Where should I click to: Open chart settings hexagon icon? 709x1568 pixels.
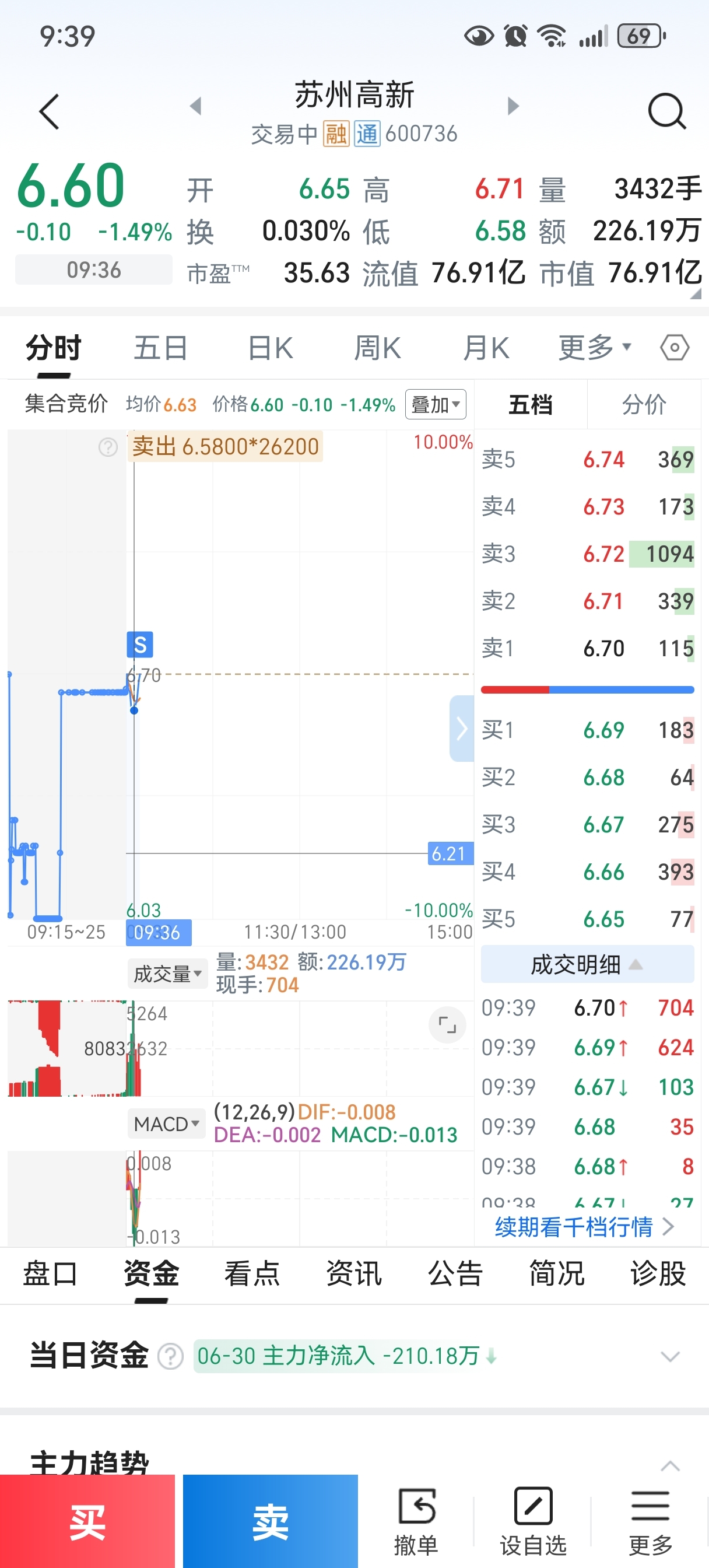click(x=675, y=348)
